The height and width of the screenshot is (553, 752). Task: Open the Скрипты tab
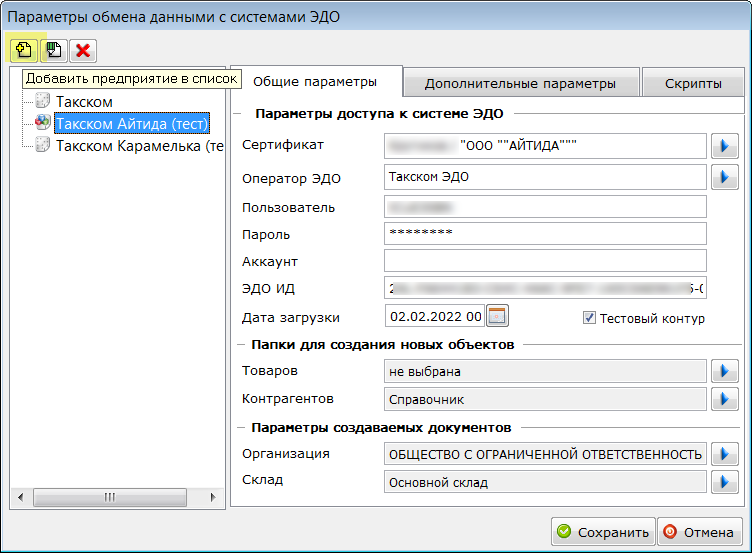[x=693, y=84]
